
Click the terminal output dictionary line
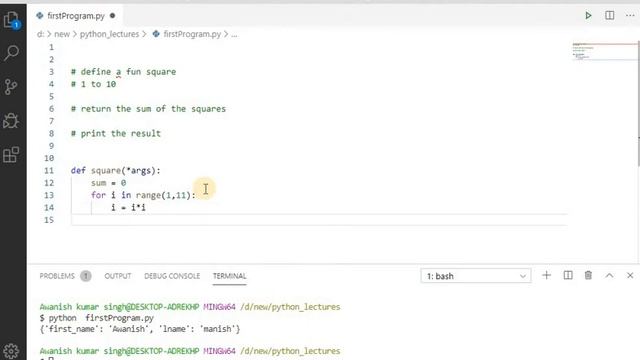(140, 329)
